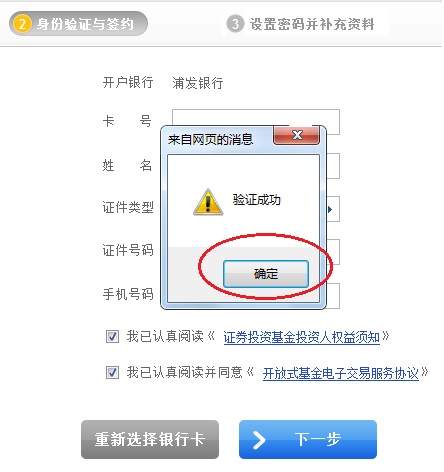Click the orange number 2 step icon
The image size is (444, 472).
[x=22, y=24]
